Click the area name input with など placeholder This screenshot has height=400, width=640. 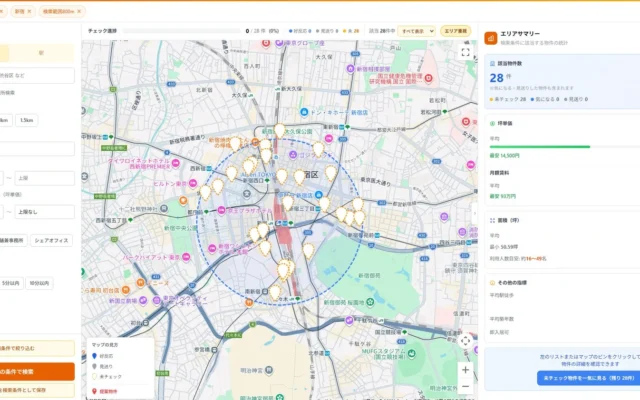[37, 76]
